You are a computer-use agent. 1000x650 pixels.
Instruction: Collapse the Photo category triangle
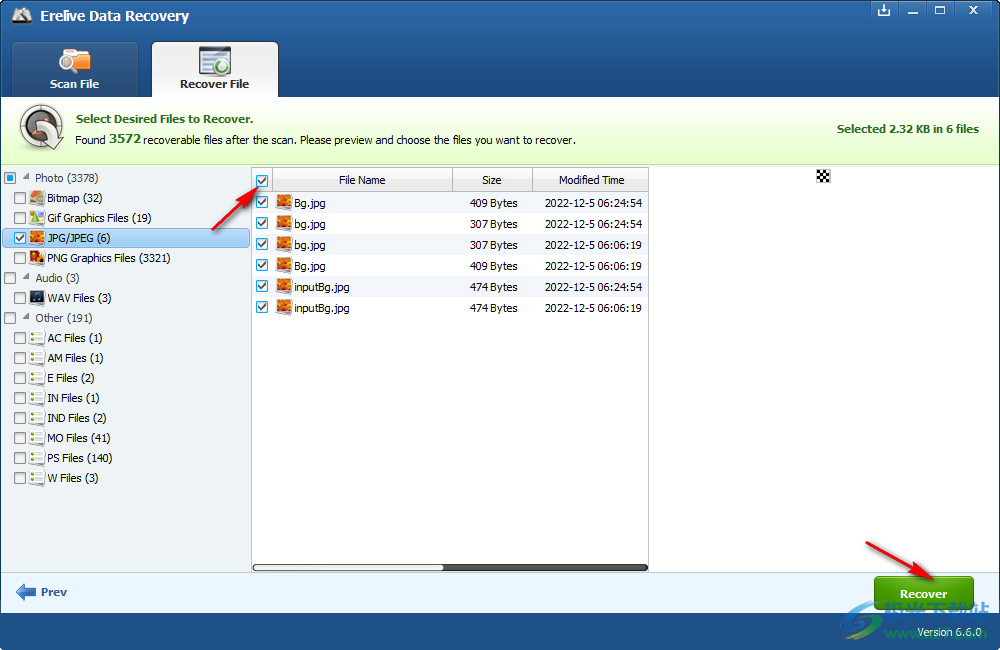26,177
